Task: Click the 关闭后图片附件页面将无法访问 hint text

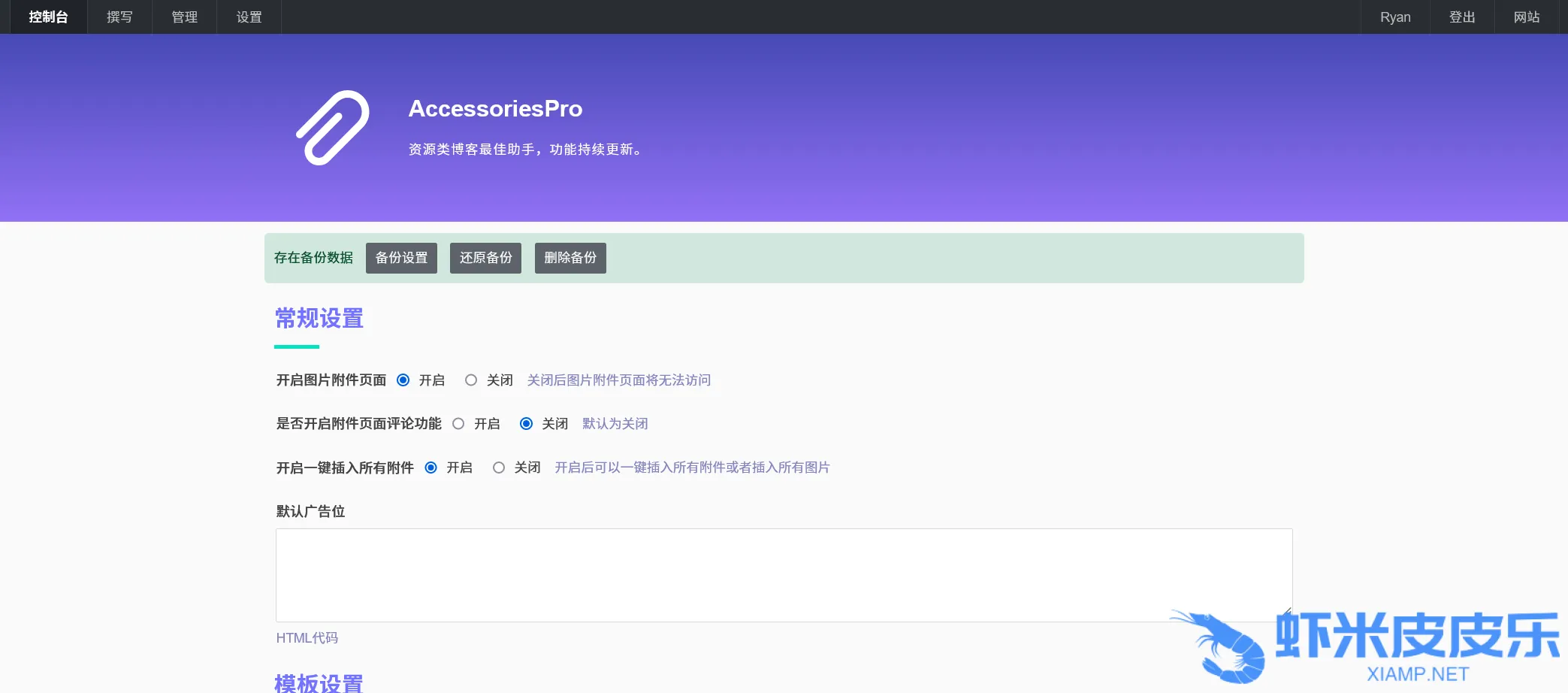Action: [x=619, y=380]
